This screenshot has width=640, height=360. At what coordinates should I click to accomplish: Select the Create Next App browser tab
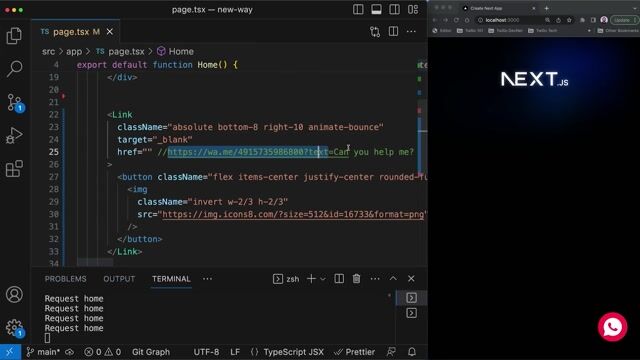pyautogui.click(x=499, y=8)
